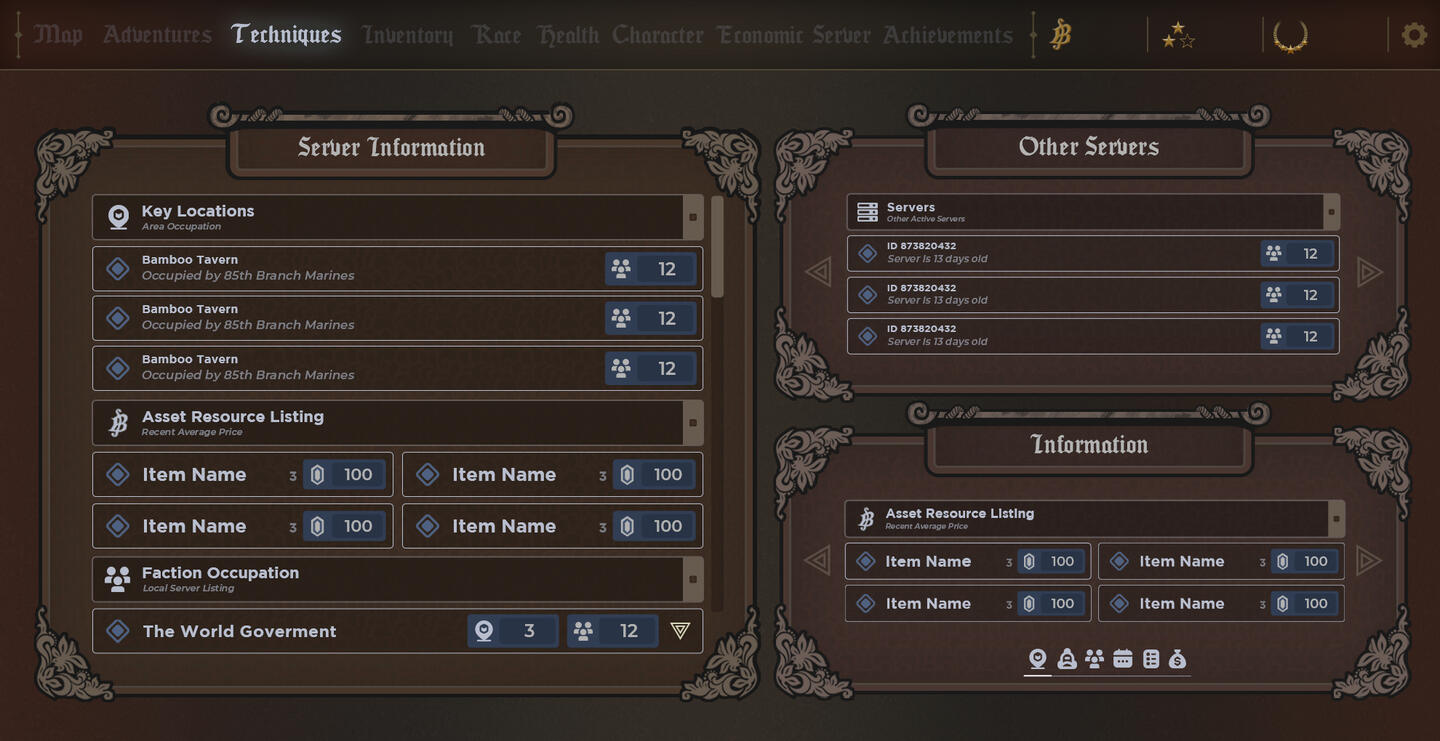This screenshot has height=741, width=1440.
Task: Select the calendar icon in Information panel
Action: click(x=1122, y=659)
